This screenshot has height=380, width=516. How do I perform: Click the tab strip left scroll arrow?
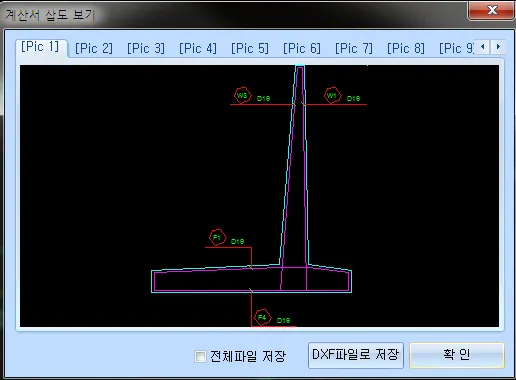tap(482, 47)
